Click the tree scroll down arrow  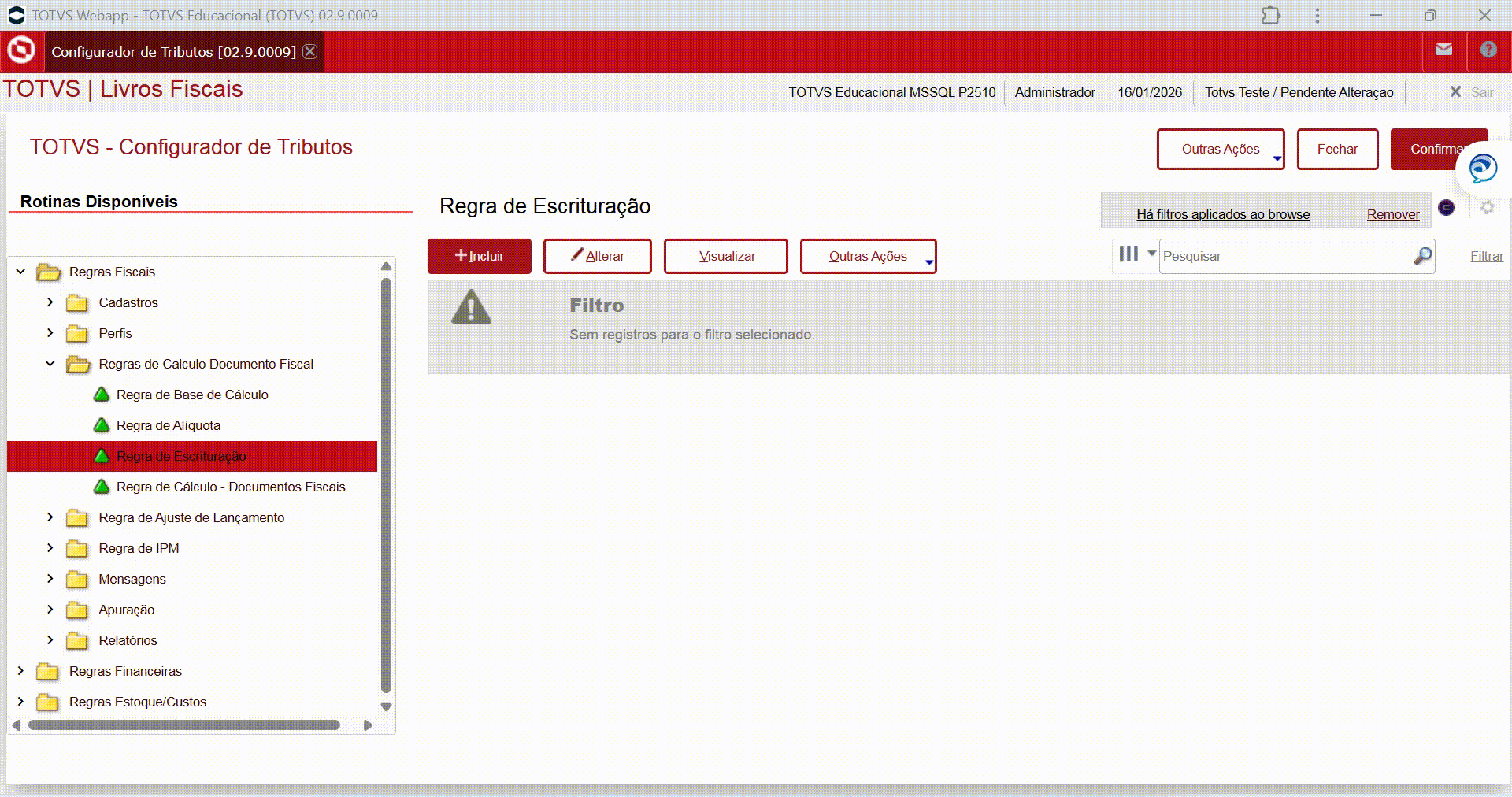(386, 707)
